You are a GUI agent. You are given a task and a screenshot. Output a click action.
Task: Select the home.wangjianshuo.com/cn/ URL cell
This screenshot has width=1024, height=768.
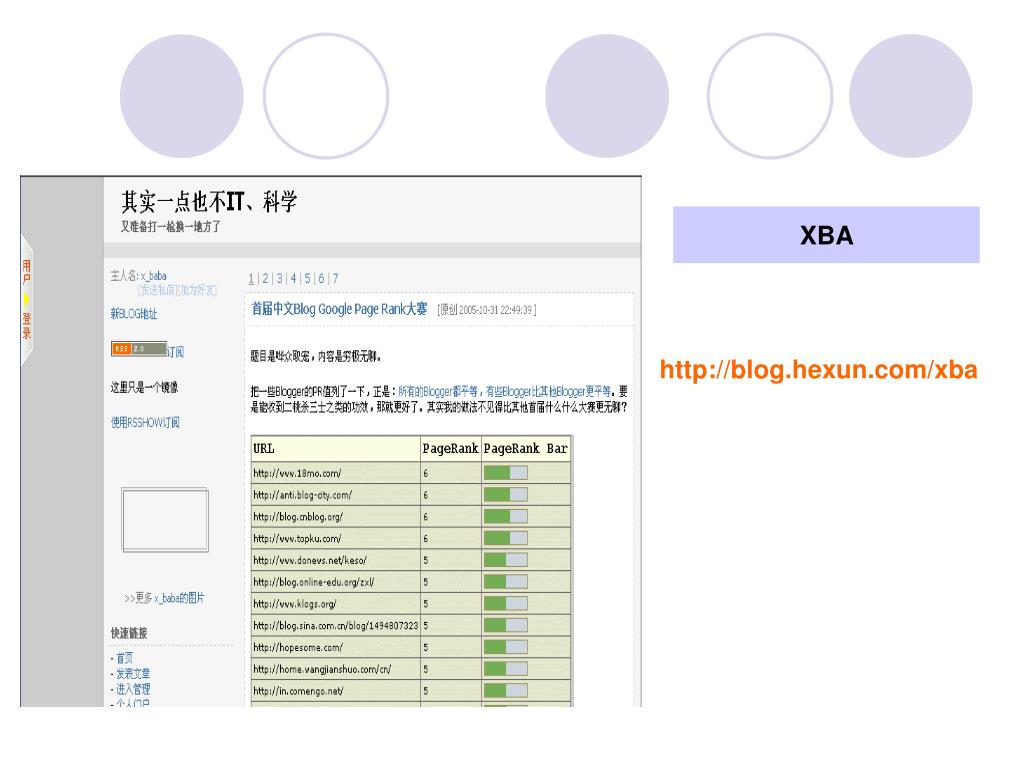[x=336, y=669]
